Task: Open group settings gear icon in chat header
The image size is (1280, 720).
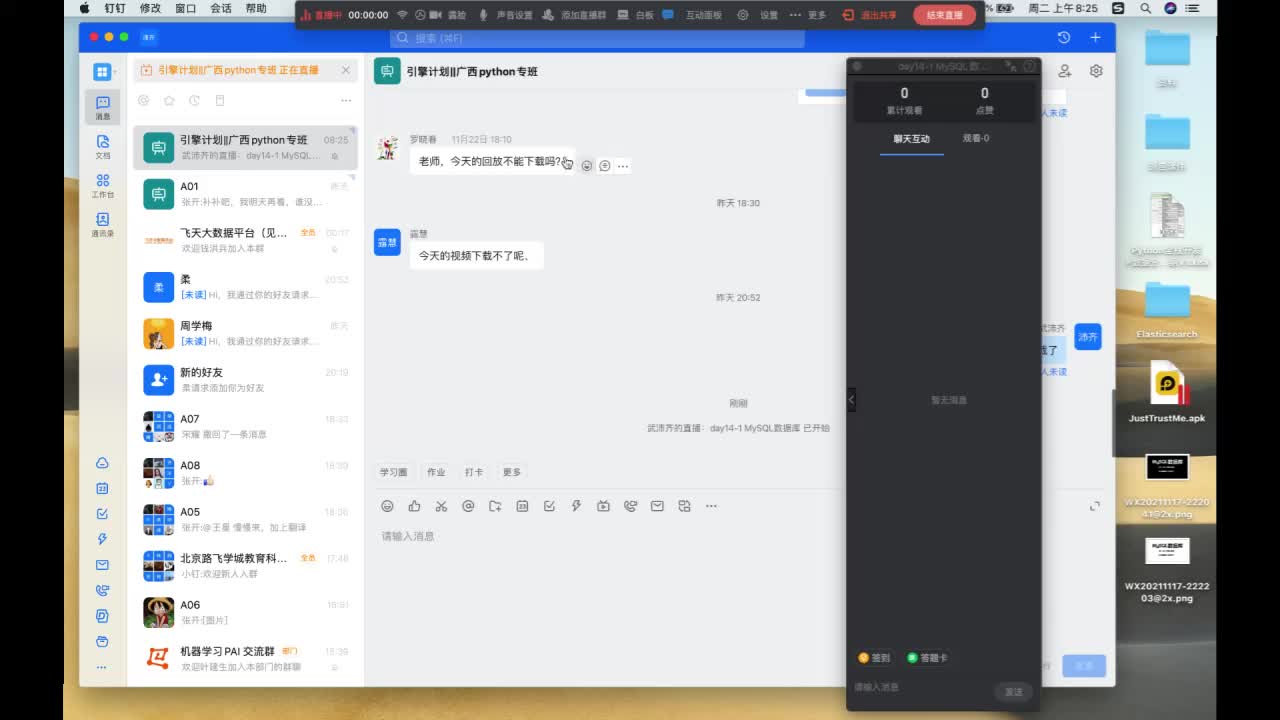Action: click(1096, 71)
